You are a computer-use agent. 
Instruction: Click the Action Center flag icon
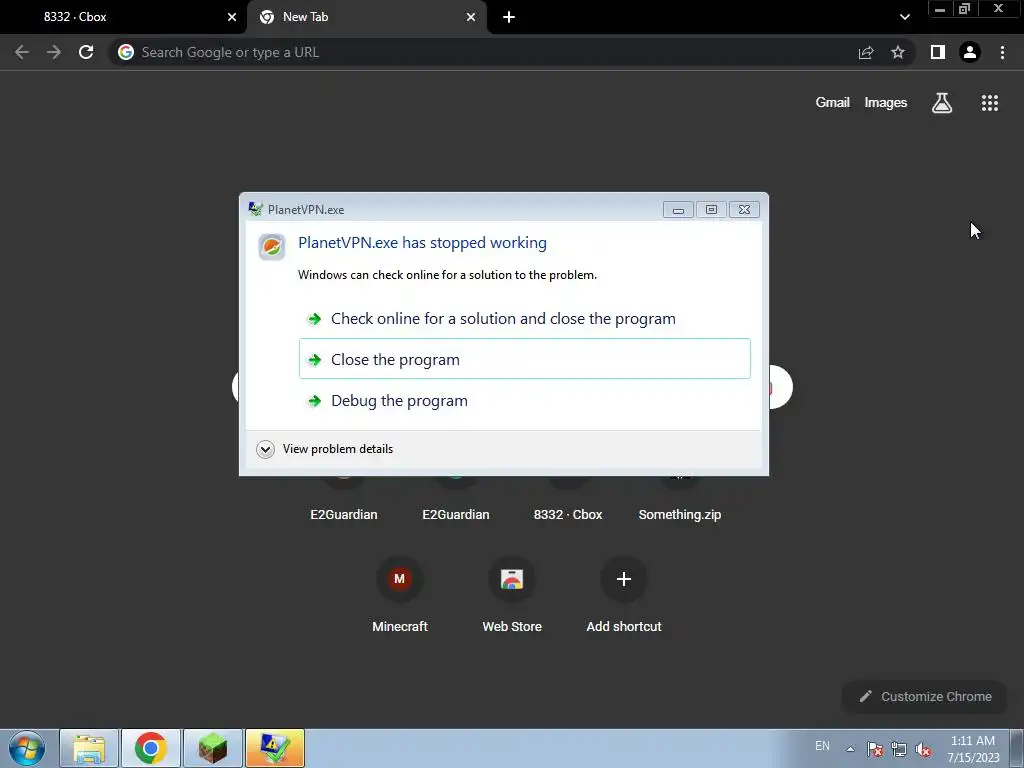coord(875,749)
